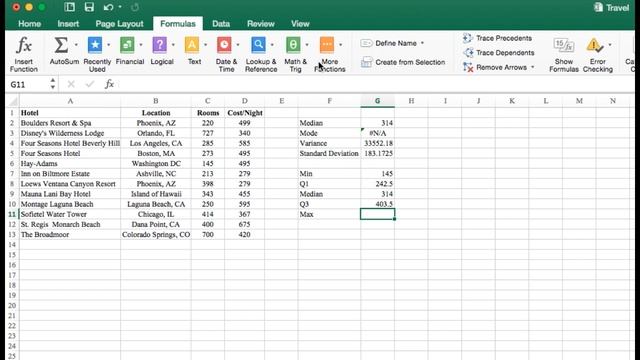Screen dimensions: 640x360
Task: Click the formula bar confirm checkmark icon
Action: point(90,84)
